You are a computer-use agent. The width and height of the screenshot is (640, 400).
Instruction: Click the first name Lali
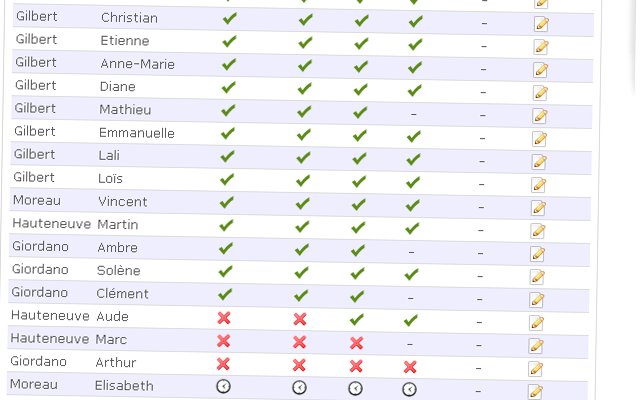[112, 155]
